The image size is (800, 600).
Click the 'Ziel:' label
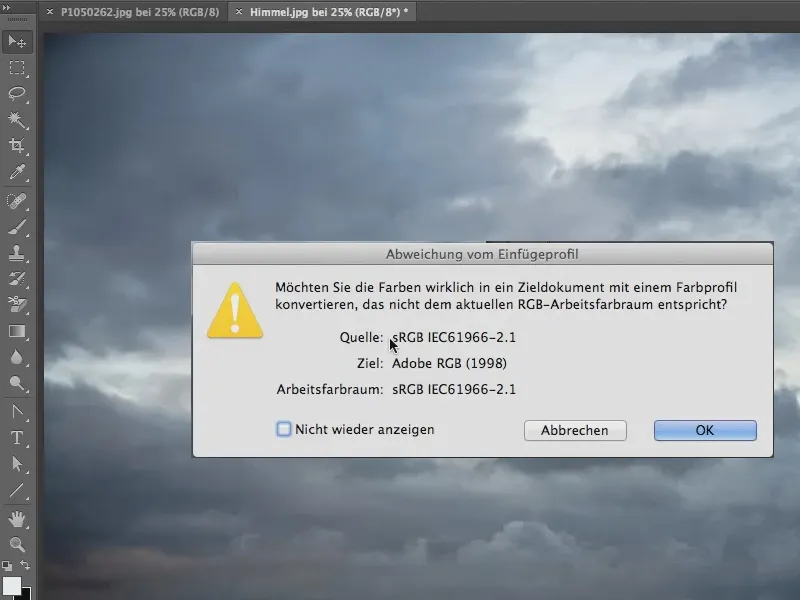370,363
